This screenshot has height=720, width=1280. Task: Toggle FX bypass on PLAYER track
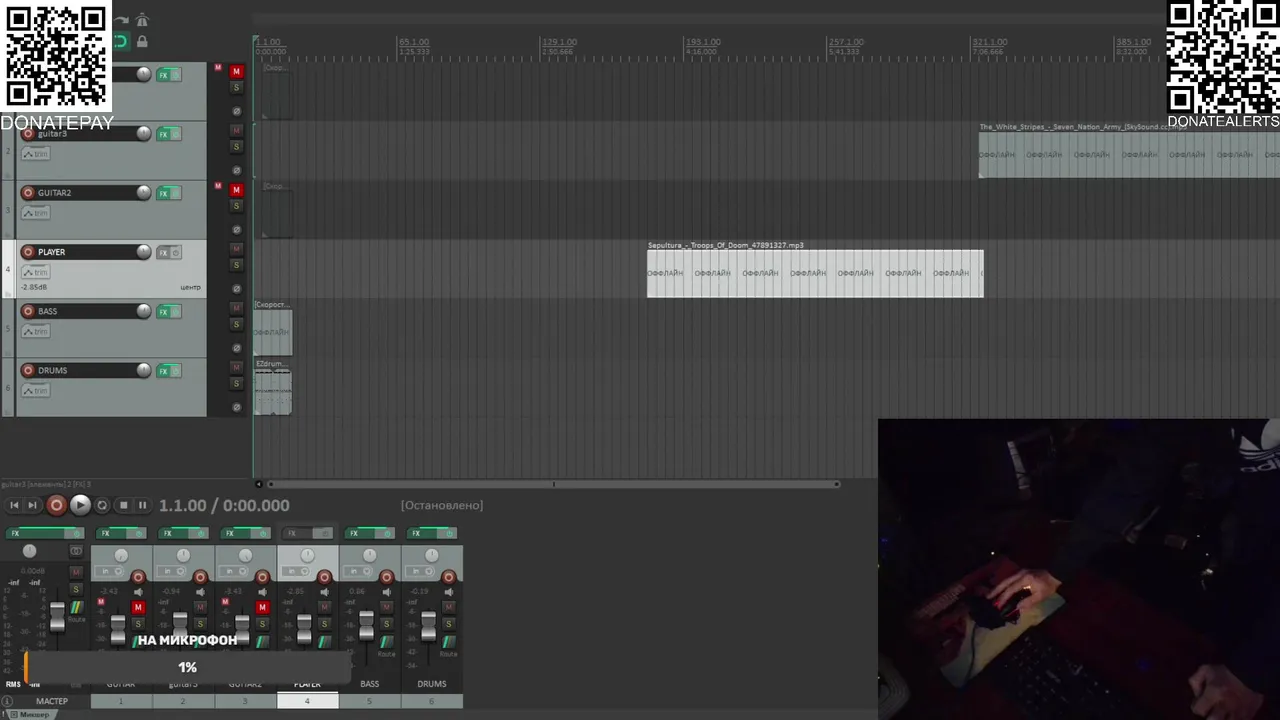[x=176, y=252]
